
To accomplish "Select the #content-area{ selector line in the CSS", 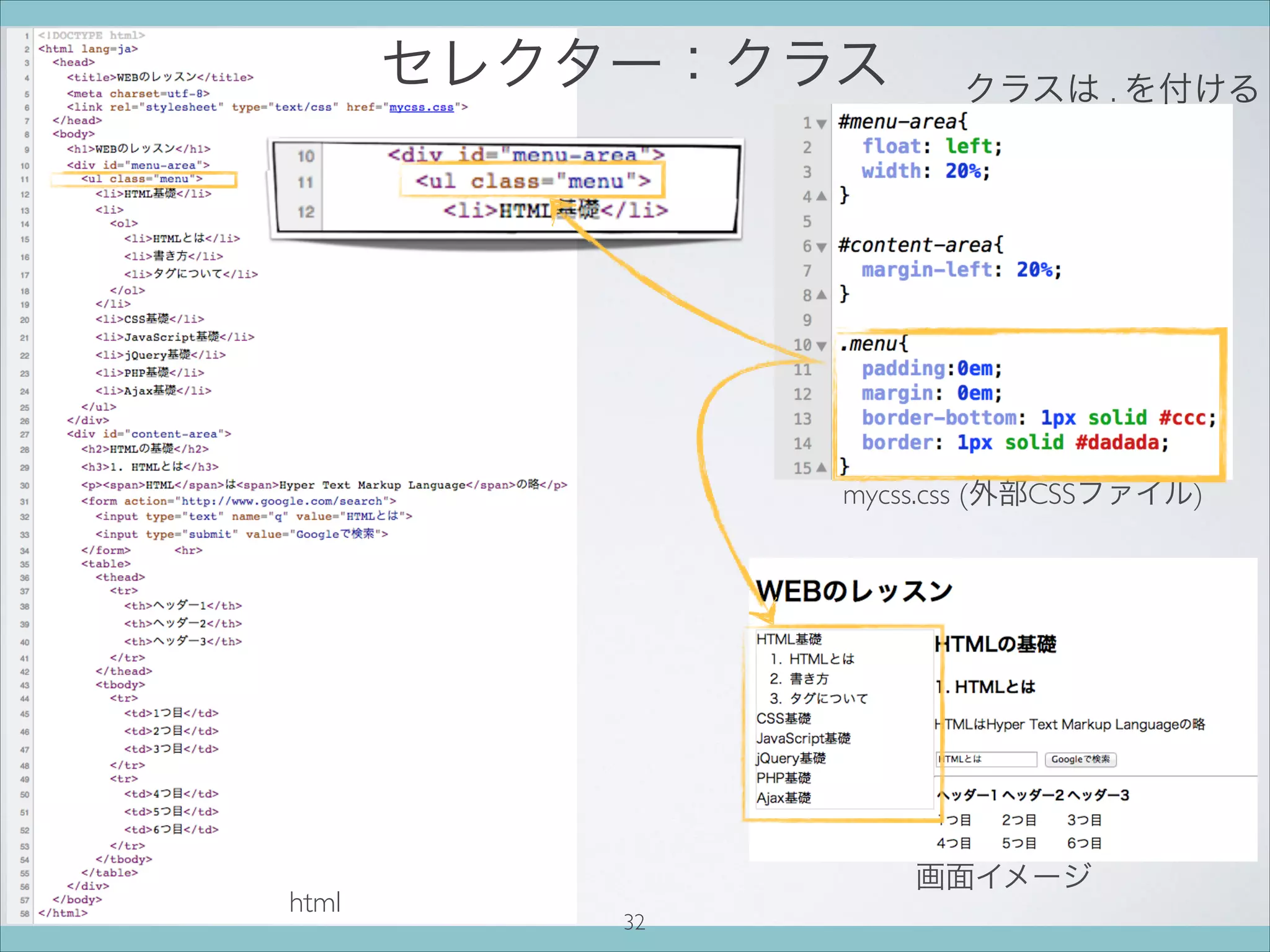I will click(x=920, y=245).
